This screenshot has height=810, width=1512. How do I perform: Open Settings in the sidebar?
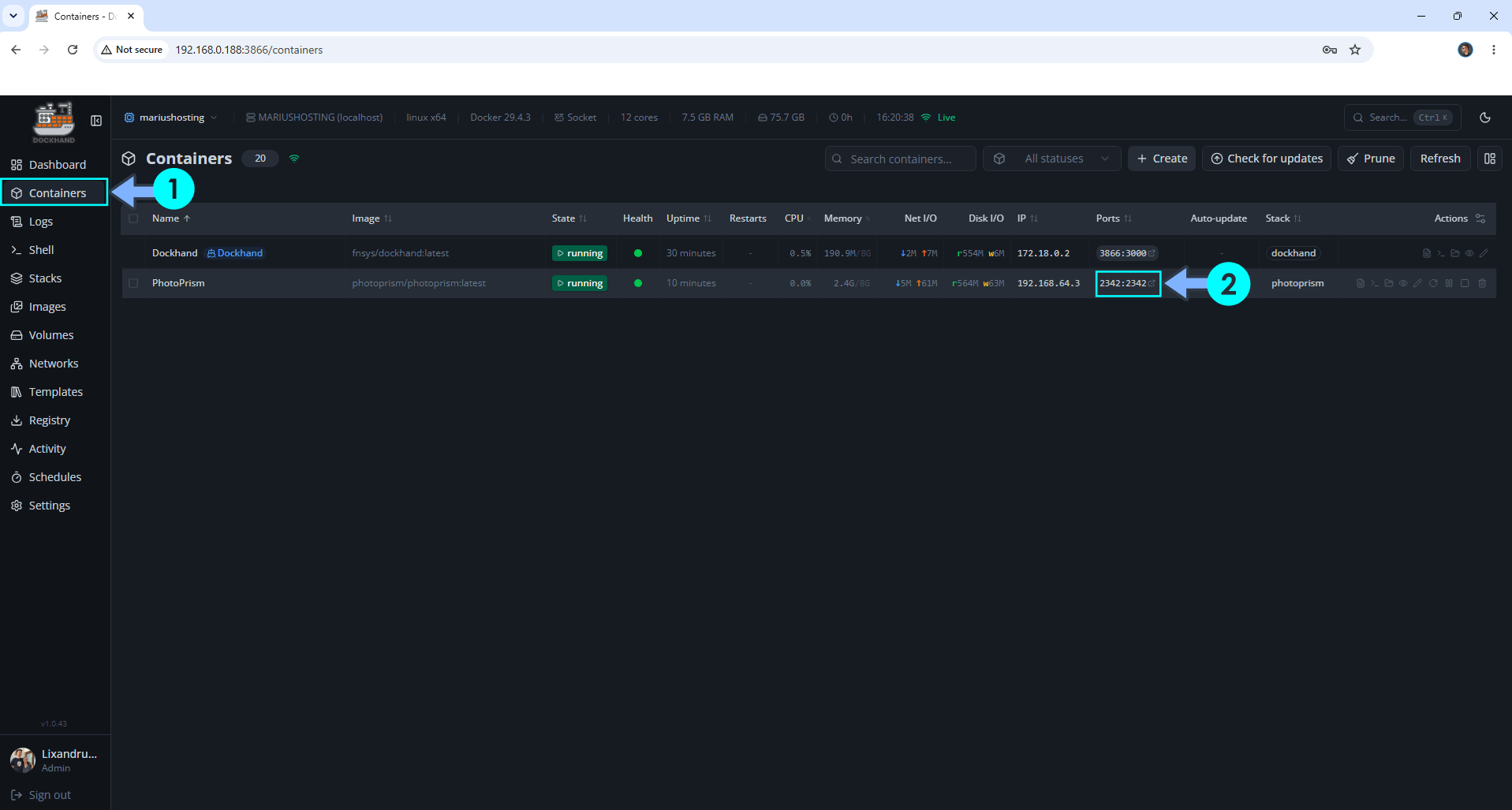pos(55,506)
